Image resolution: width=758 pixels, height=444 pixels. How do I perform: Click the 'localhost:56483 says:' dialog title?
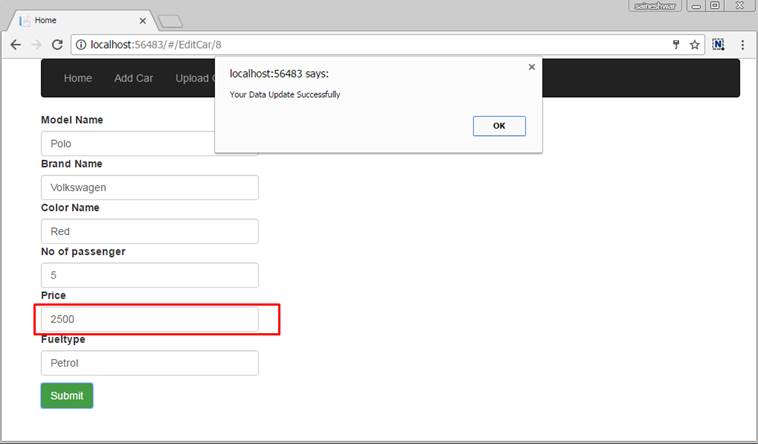pos(279,74)
